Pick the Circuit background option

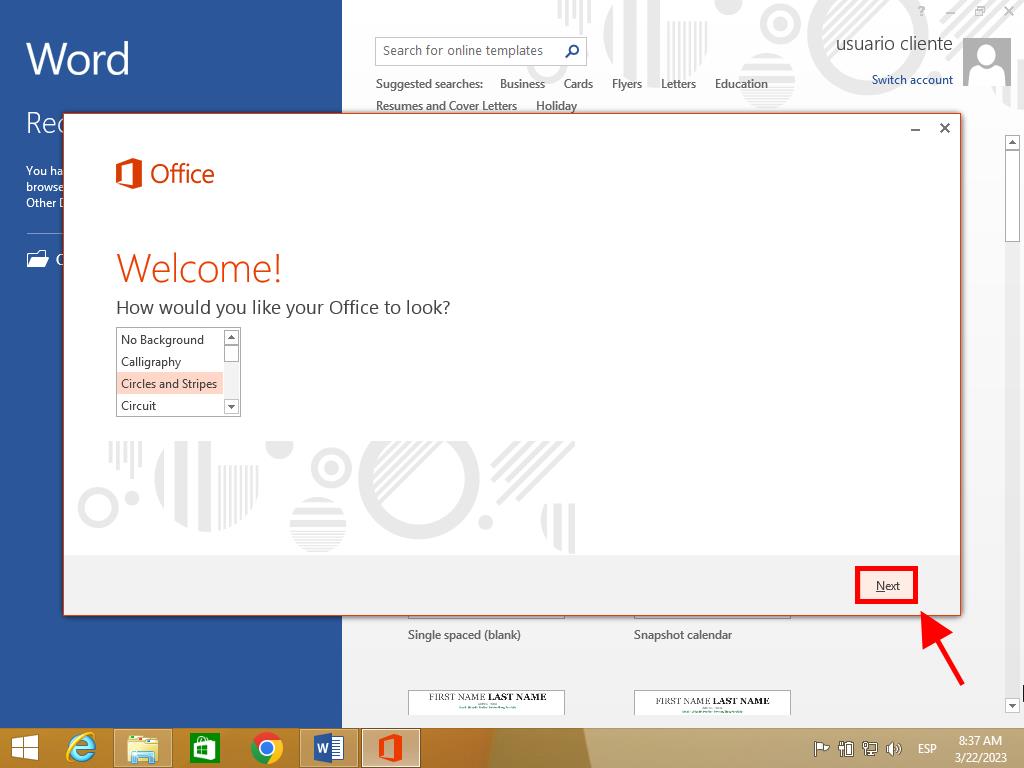click(x=139, y=406)
